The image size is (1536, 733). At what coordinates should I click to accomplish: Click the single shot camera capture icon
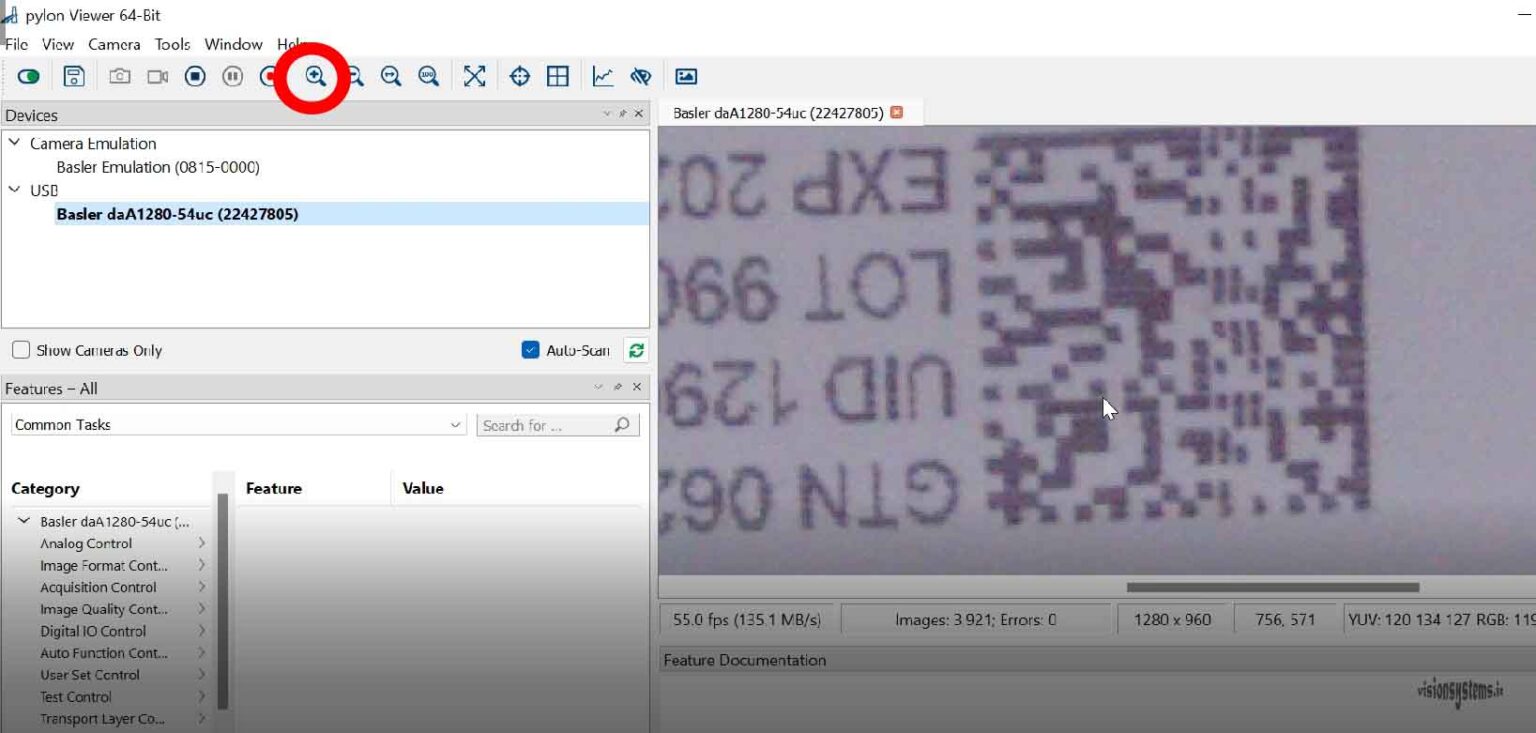click(x=120, y=75)
